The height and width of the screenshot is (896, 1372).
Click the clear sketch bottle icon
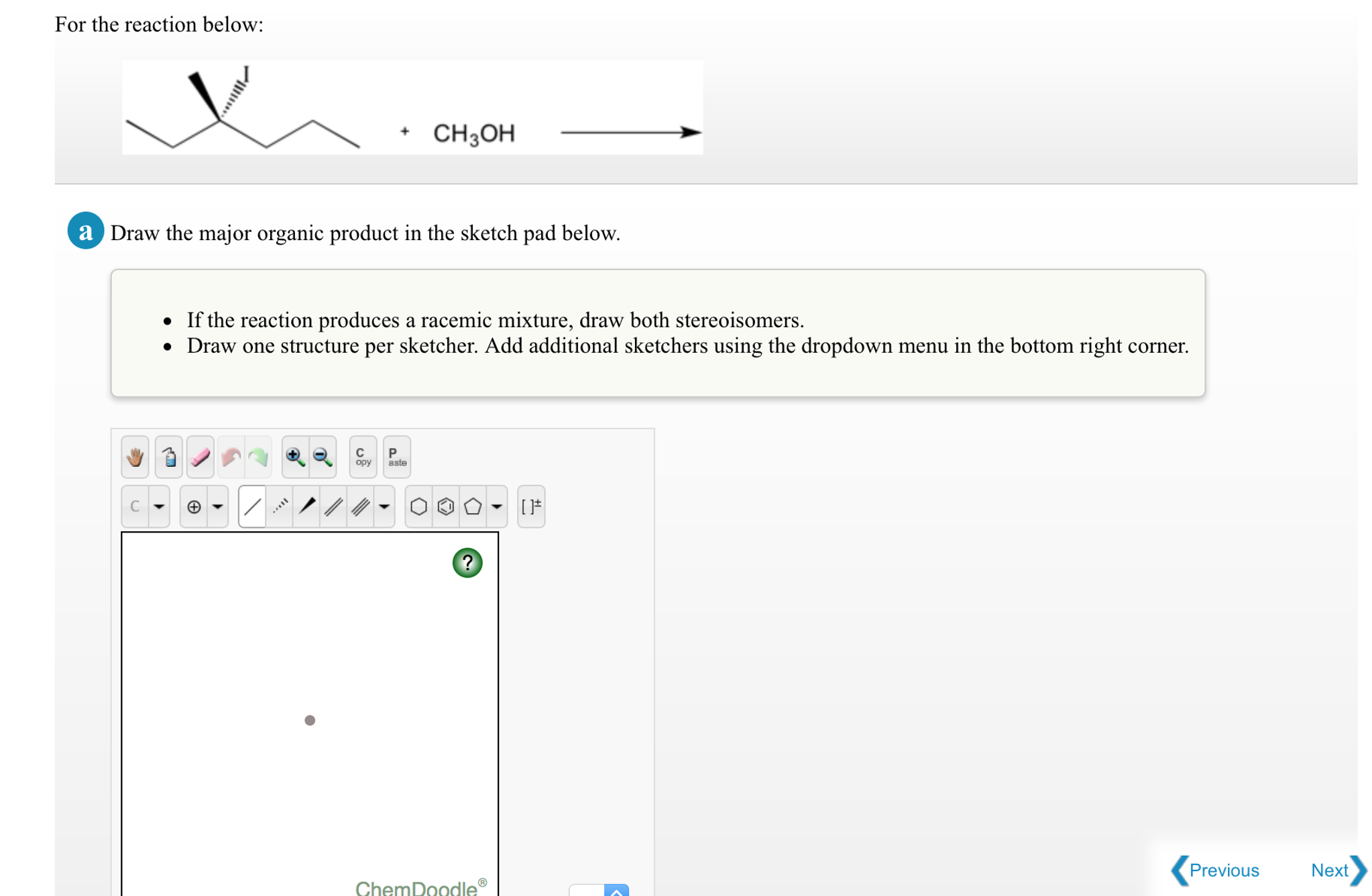(169, 457)
